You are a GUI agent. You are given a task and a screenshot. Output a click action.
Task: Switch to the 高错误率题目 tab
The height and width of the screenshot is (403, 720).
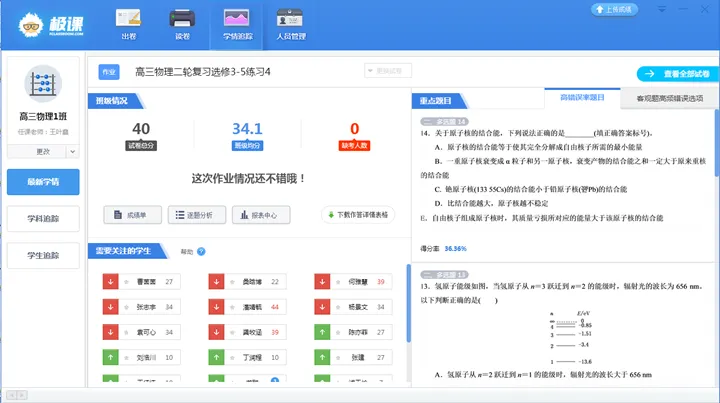pyautogui.click(x=582, y=98)
